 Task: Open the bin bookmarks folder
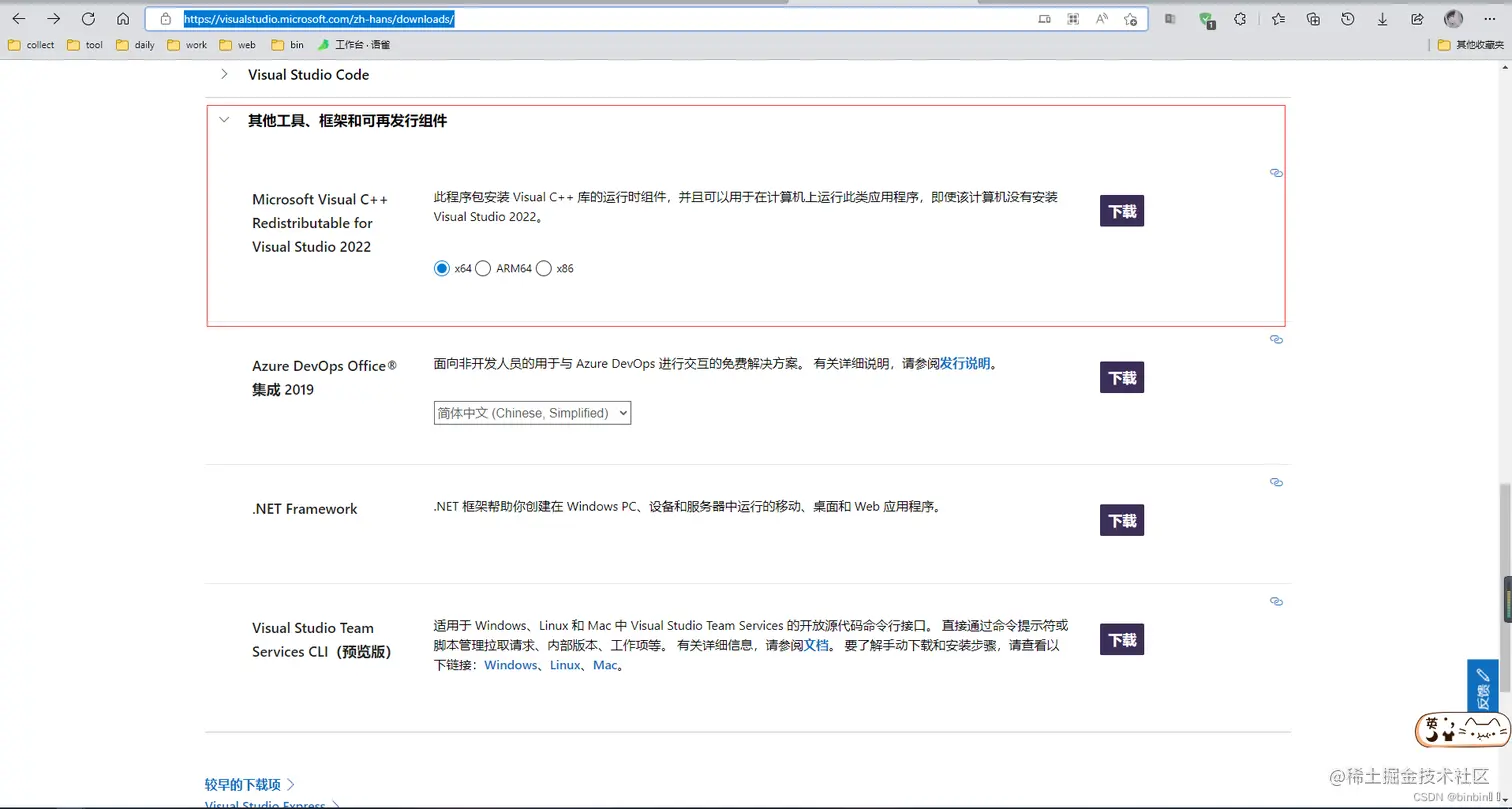tap(287, 45)
